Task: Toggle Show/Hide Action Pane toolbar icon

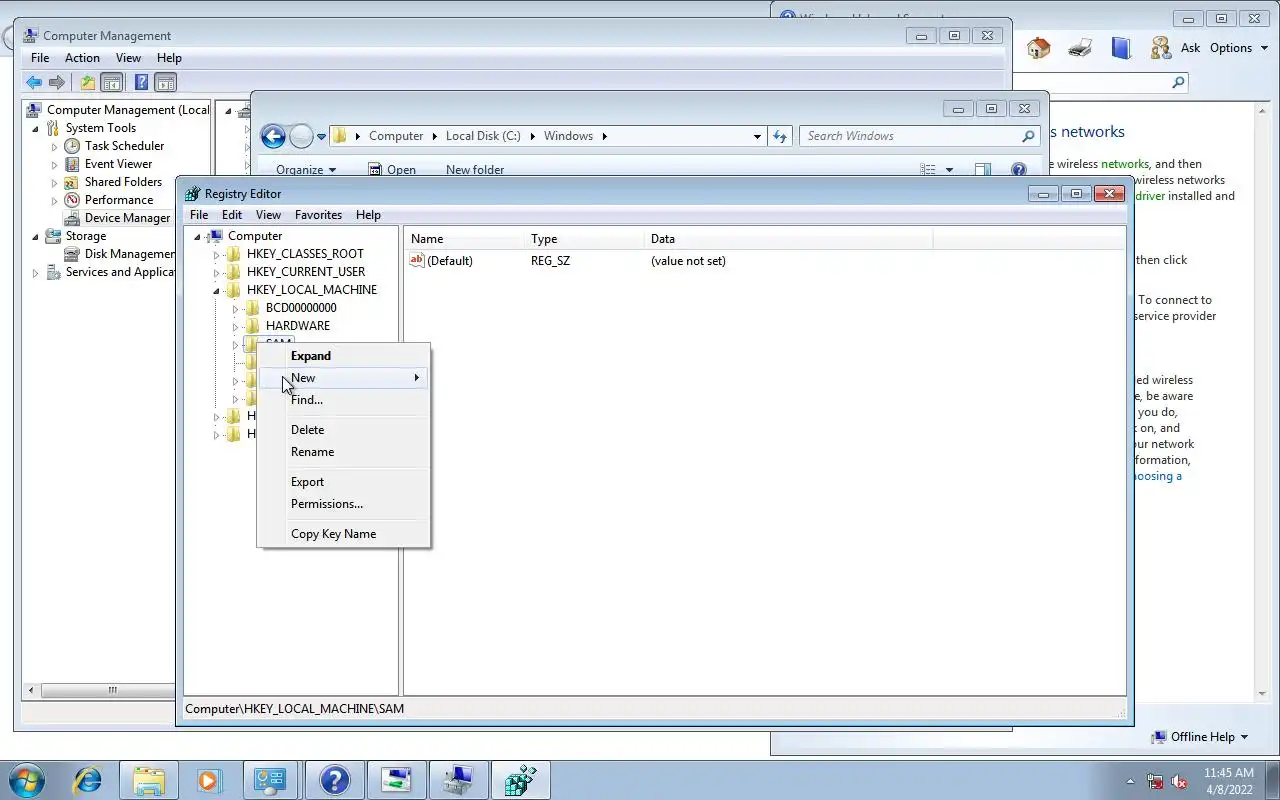Action: (166, 83)
